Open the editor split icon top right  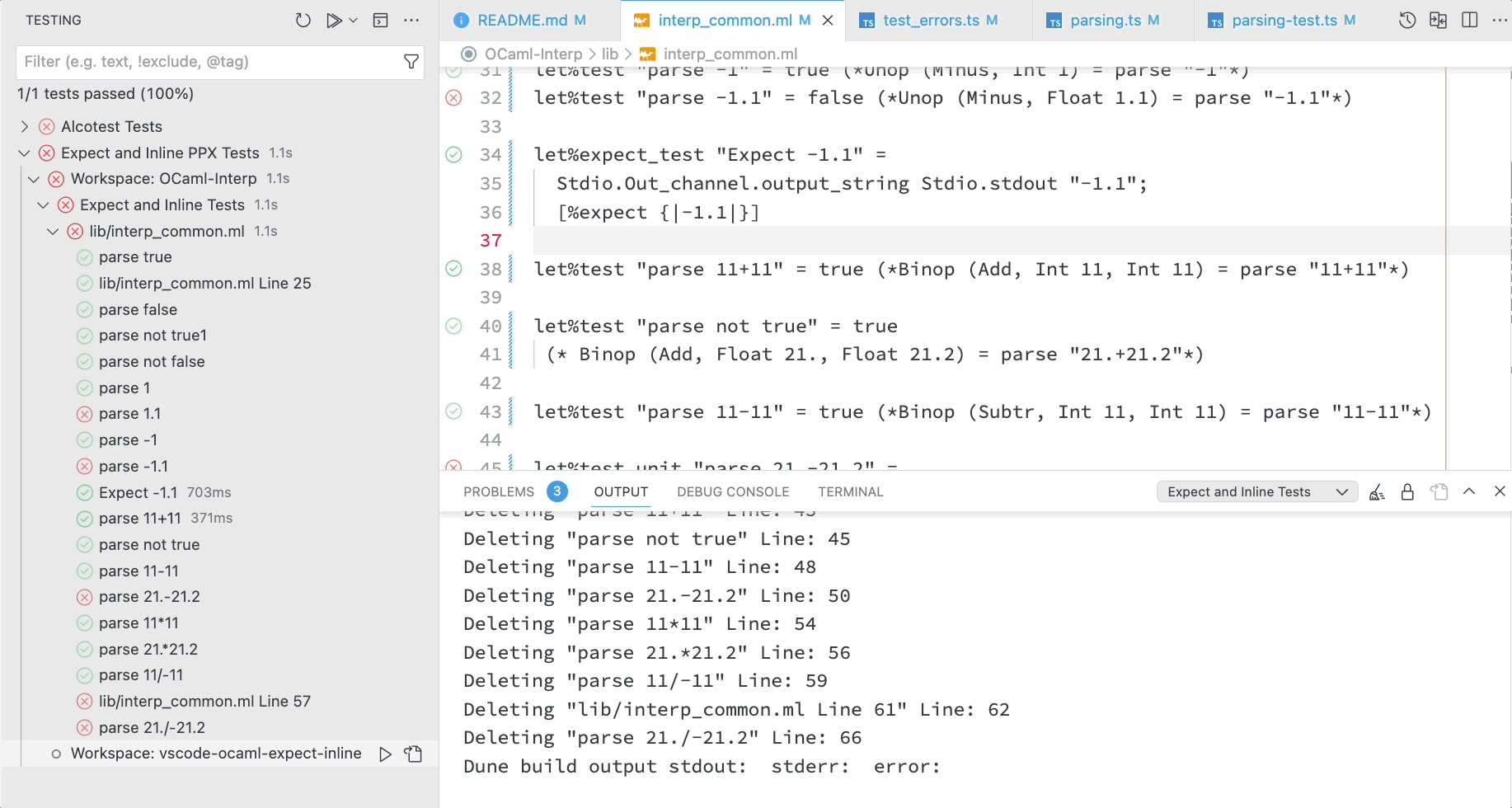tap(1469, 20)
